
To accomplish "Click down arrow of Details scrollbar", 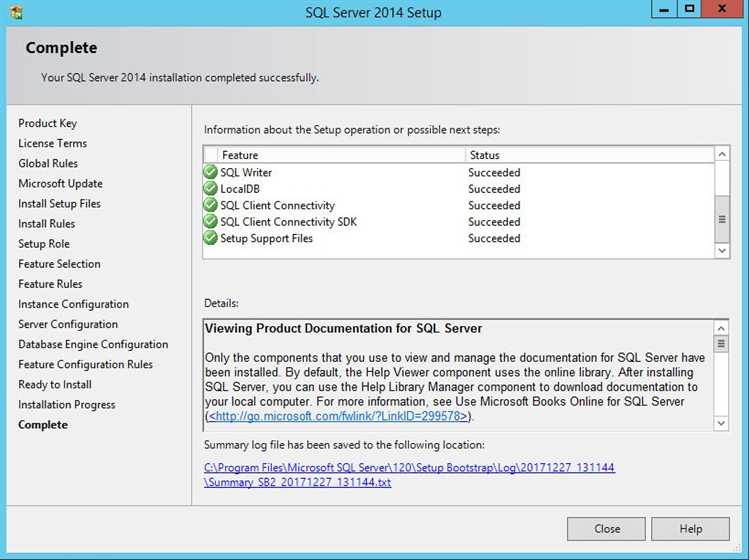I will tap(721, 423).
